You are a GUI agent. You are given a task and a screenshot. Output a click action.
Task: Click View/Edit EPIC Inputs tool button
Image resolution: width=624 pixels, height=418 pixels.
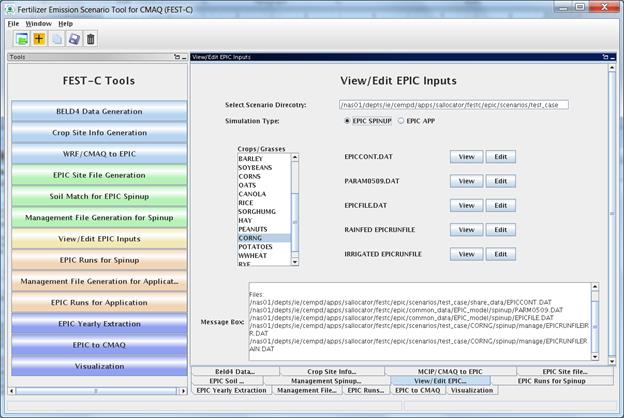point(99,238)
